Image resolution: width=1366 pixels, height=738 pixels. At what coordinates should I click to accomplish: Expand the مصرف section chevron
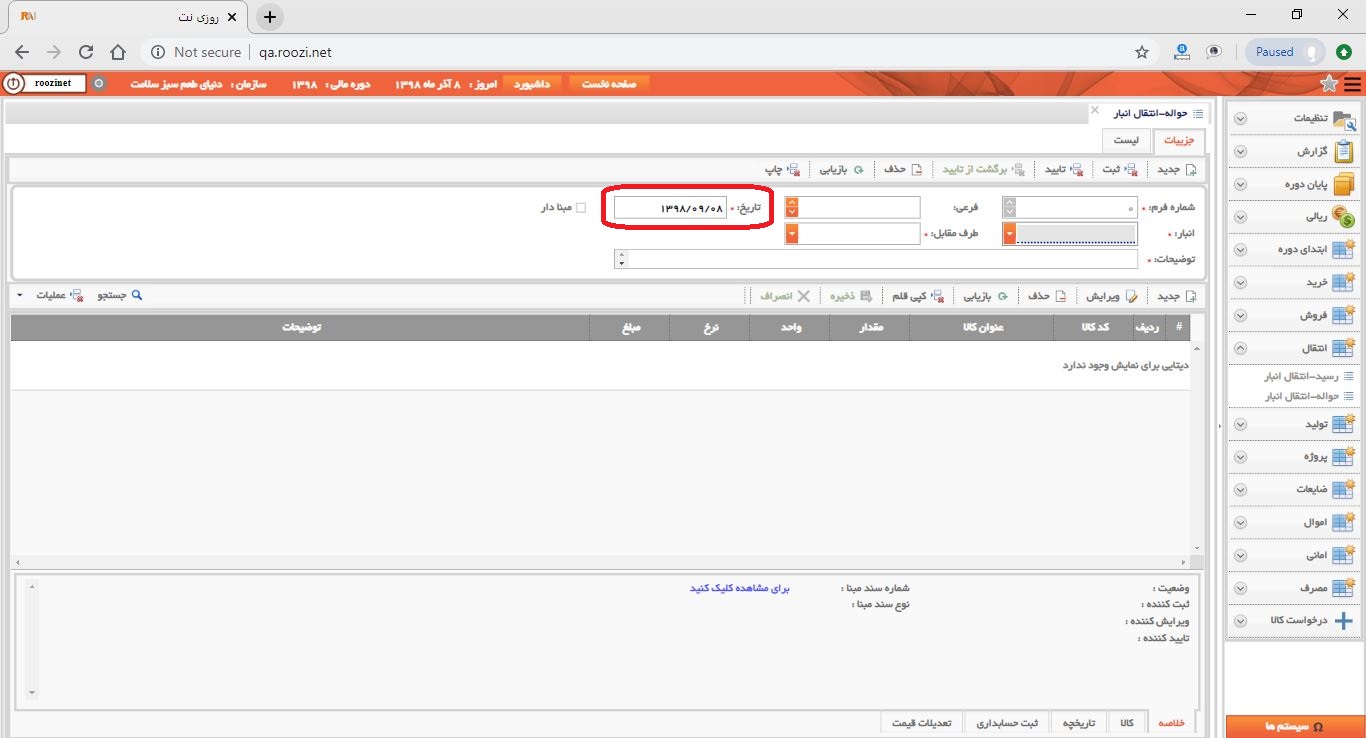click(1240, 588)
